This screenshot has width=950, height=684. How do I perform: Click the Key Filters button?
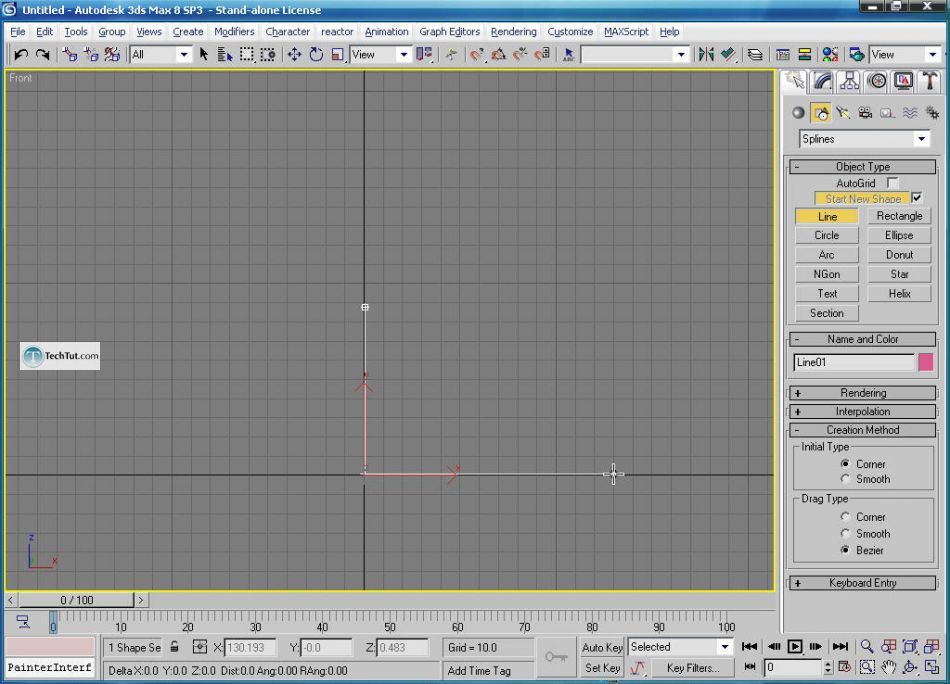coord(693,668)
